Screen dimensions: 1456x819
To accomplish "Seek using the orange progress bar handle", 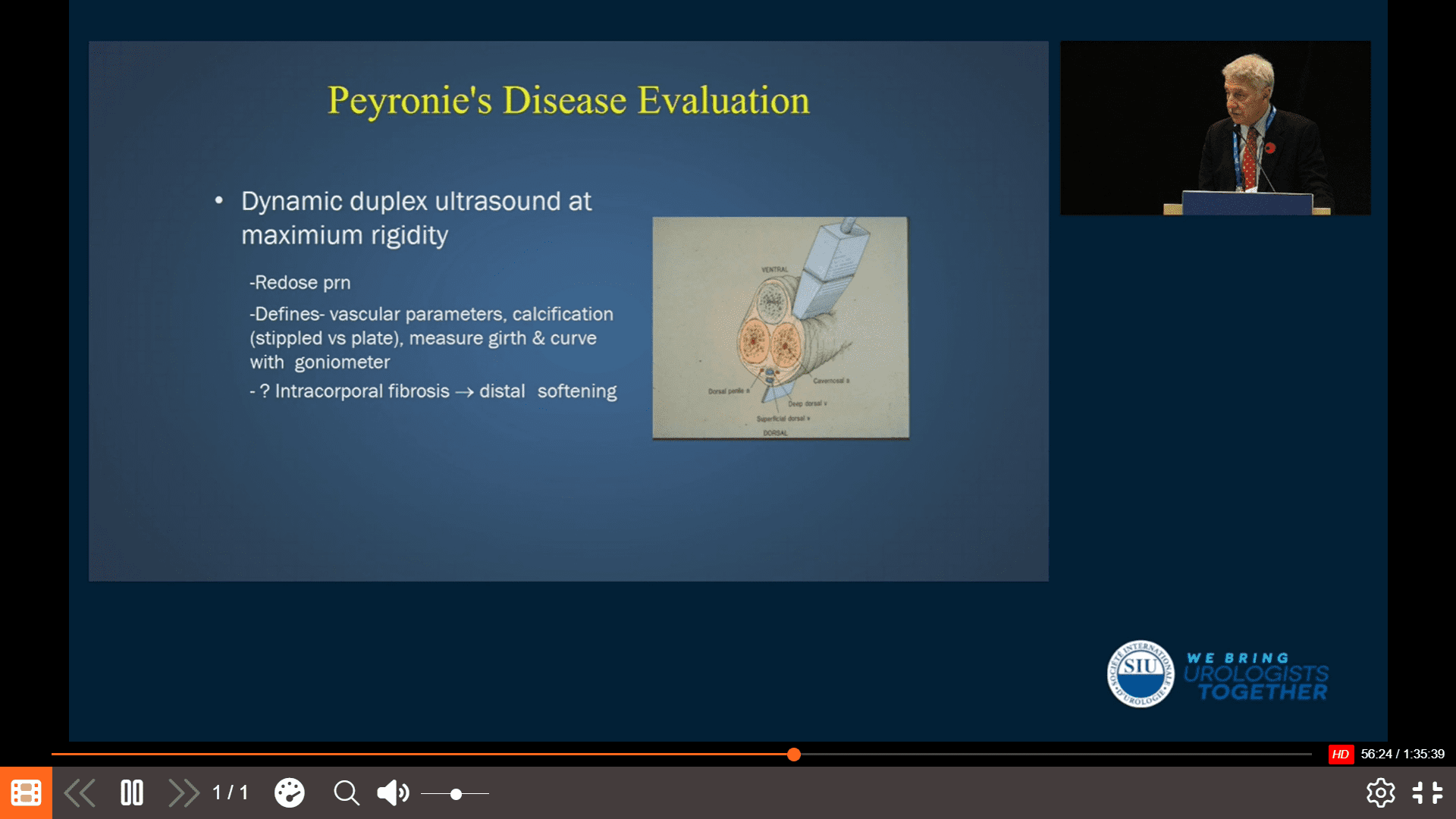I will pyautogui.click(x=794, y=755).
